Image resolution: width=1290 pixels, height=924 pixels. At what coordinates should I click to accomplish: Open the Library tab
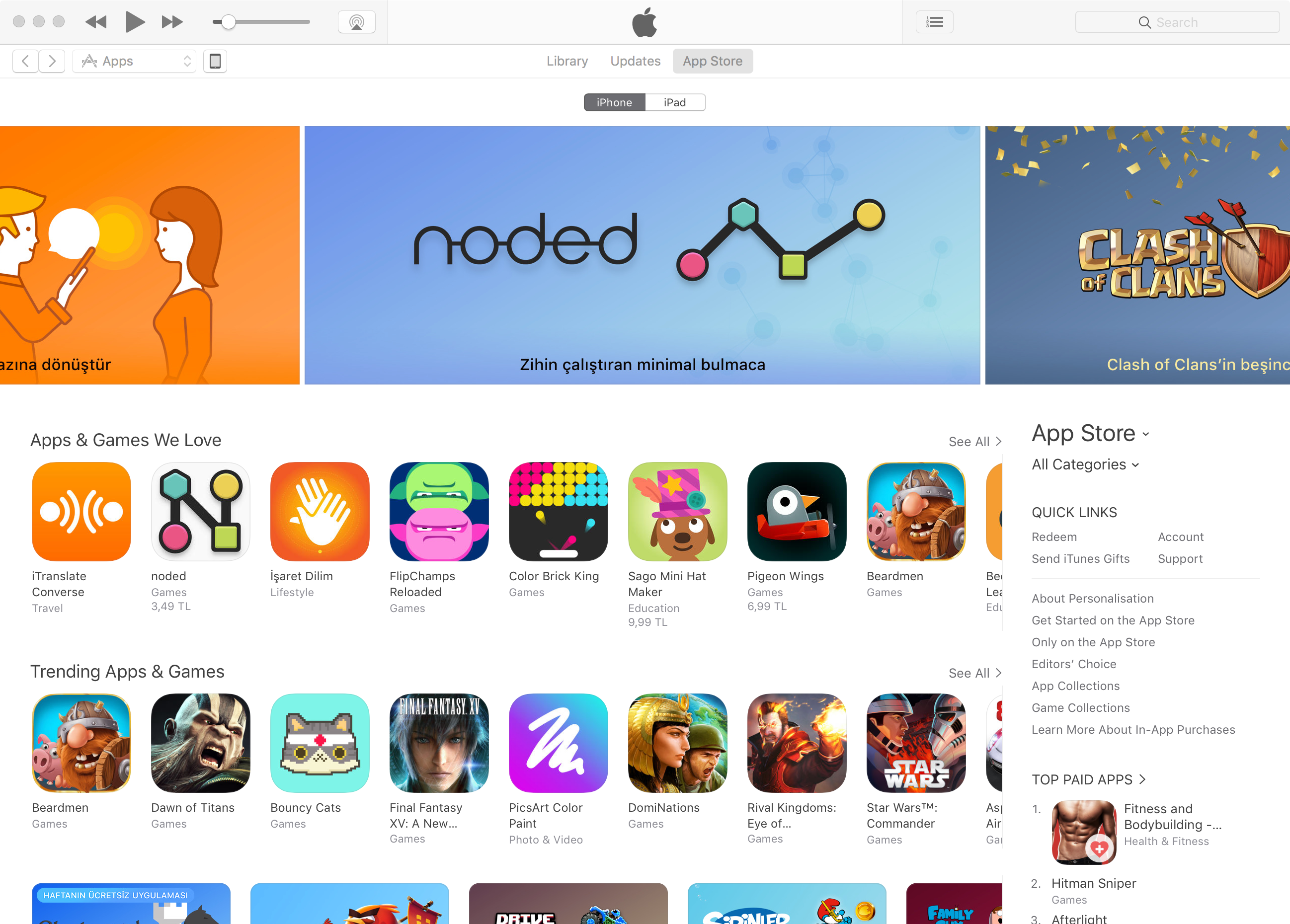point(567,61)
